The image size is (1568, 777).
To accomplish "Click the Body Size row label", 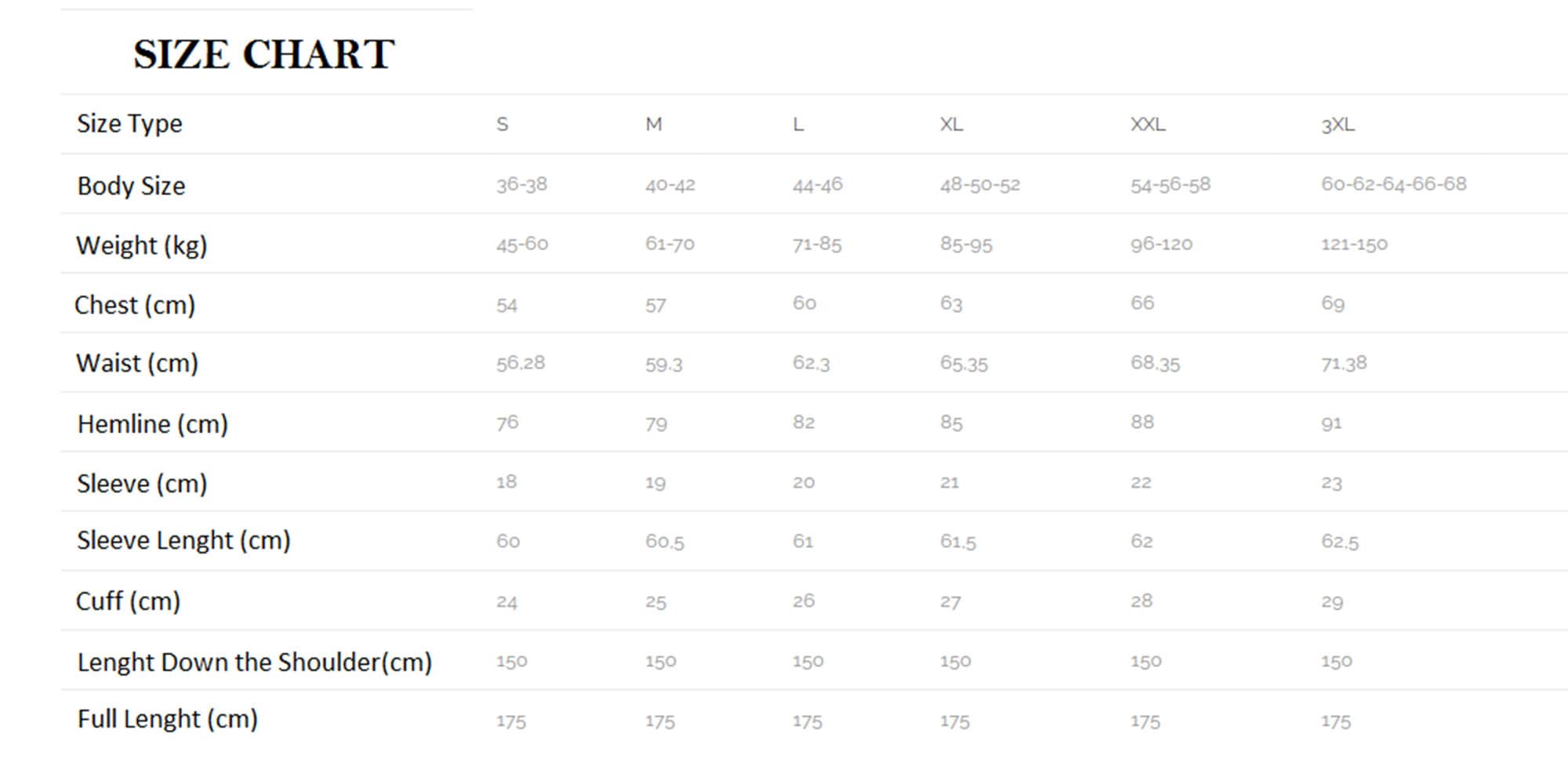I will click(131, 186).
